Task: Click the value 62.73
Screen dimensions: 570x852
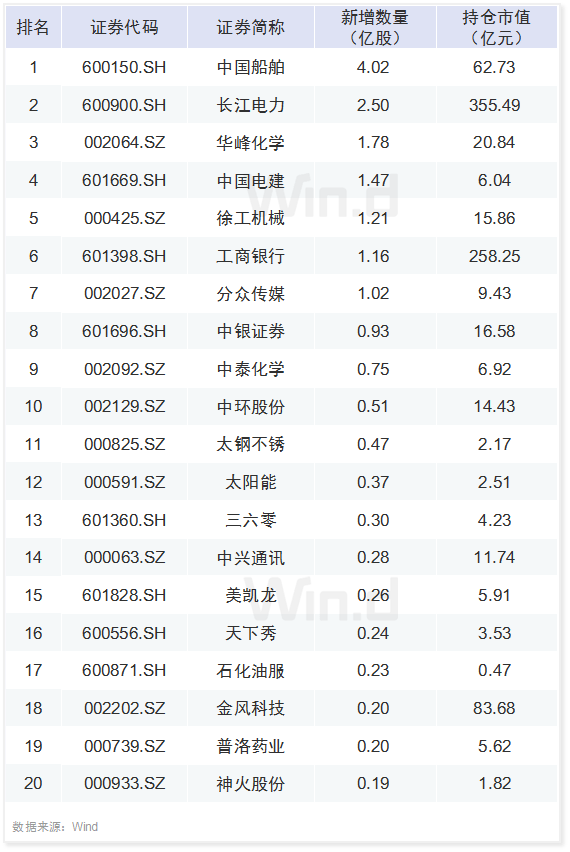Action: [494, 67]
